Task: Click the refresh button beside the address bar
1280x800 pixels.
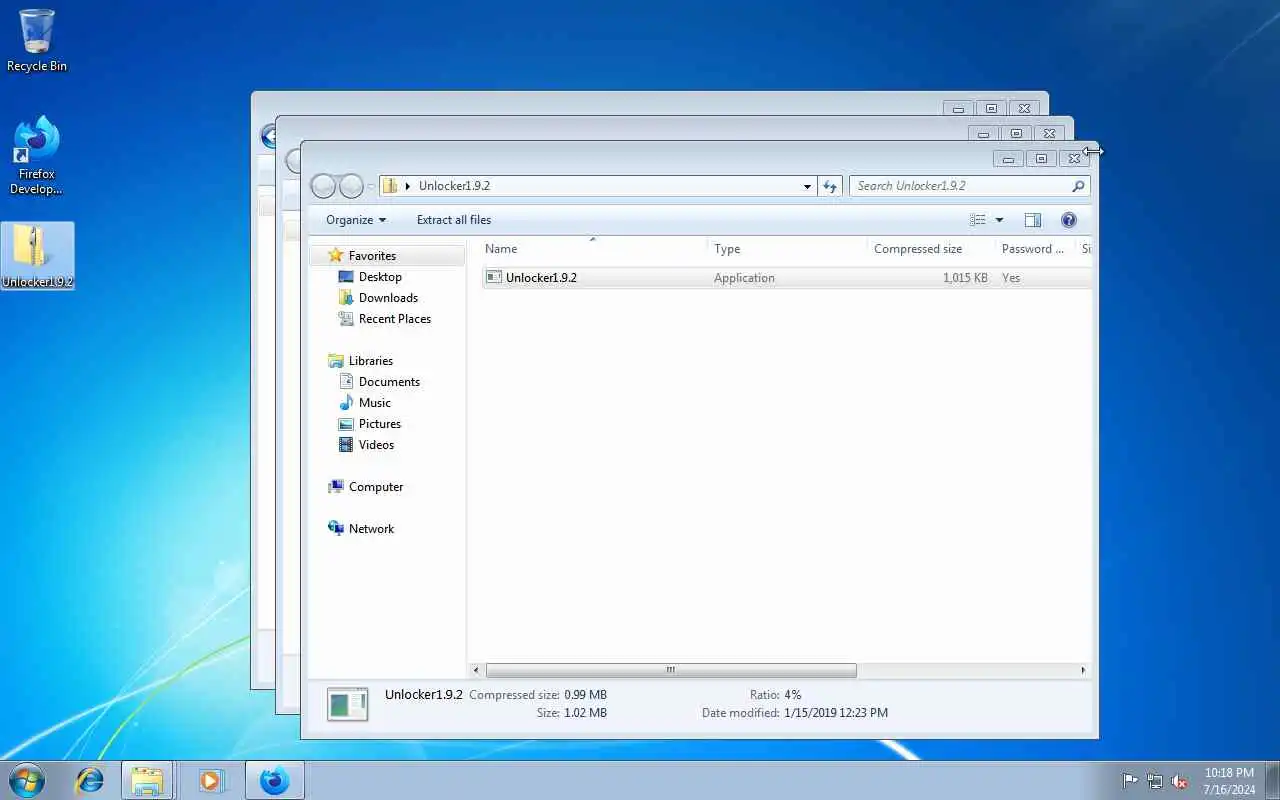Action: [x=830, y=186]
